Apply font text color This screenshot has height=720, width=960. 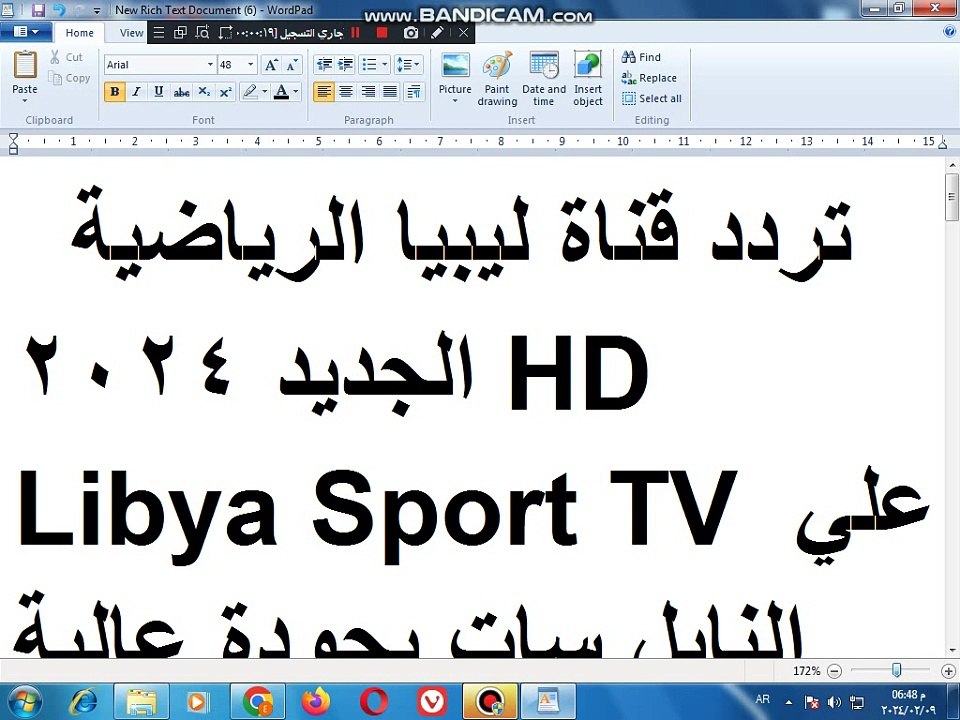tap(281, 92)
